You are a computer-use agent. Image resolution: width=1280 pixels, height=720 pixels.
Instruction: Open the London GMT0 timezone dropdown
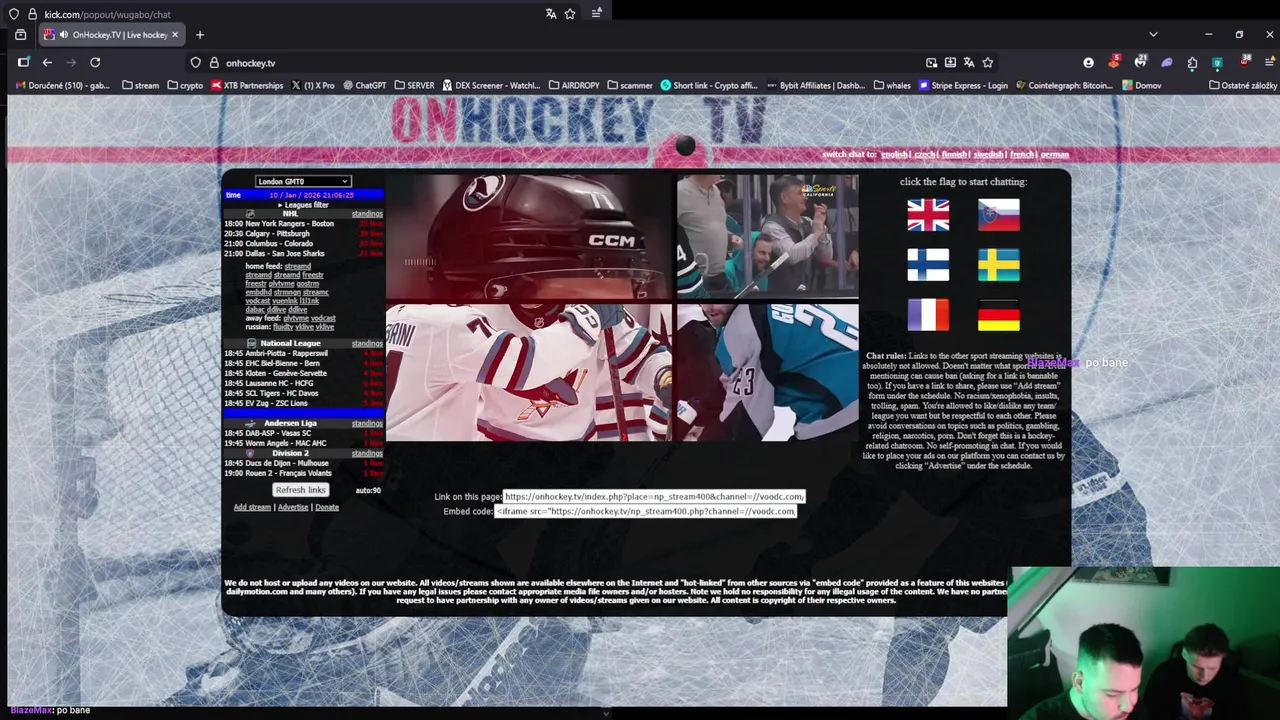tap(302, 181)
